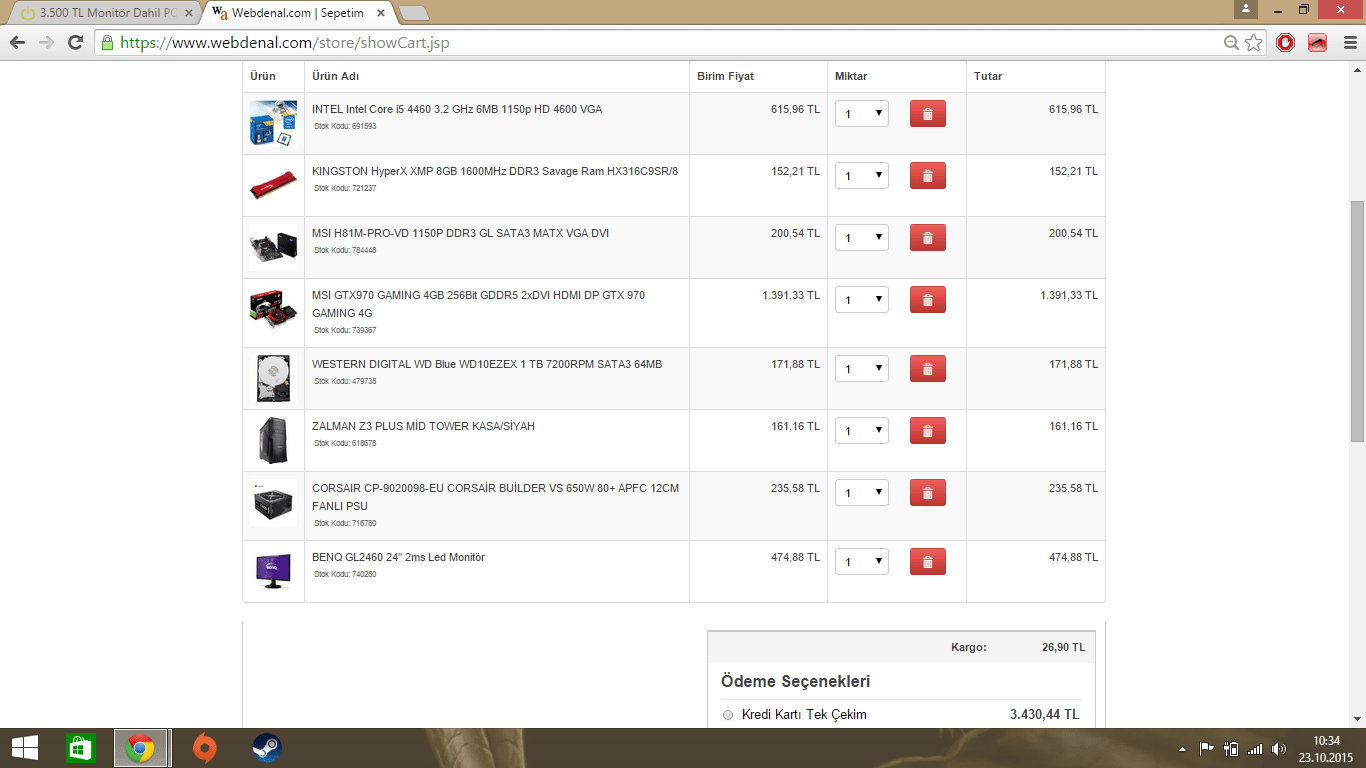
Task: Change quantity of BENQ GL2460 monitor
Action: point(862,562)
